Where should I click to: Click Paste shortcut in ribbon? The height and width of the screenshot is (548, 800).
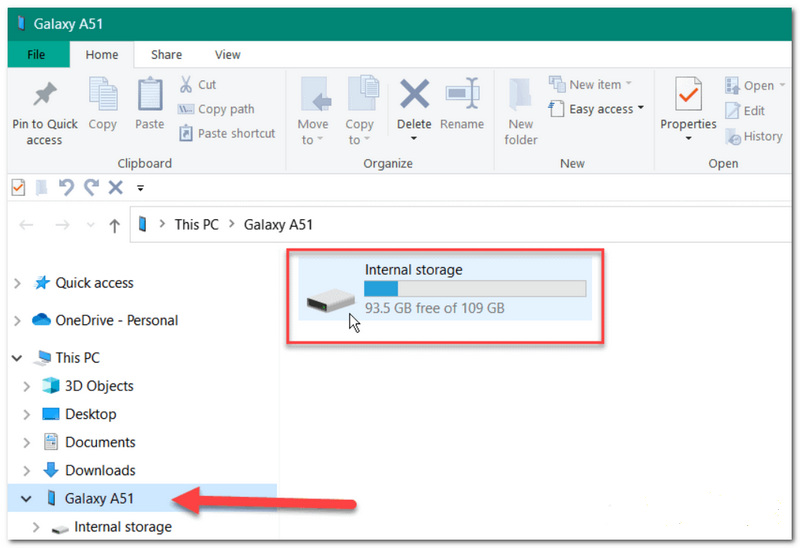[227, 134]
